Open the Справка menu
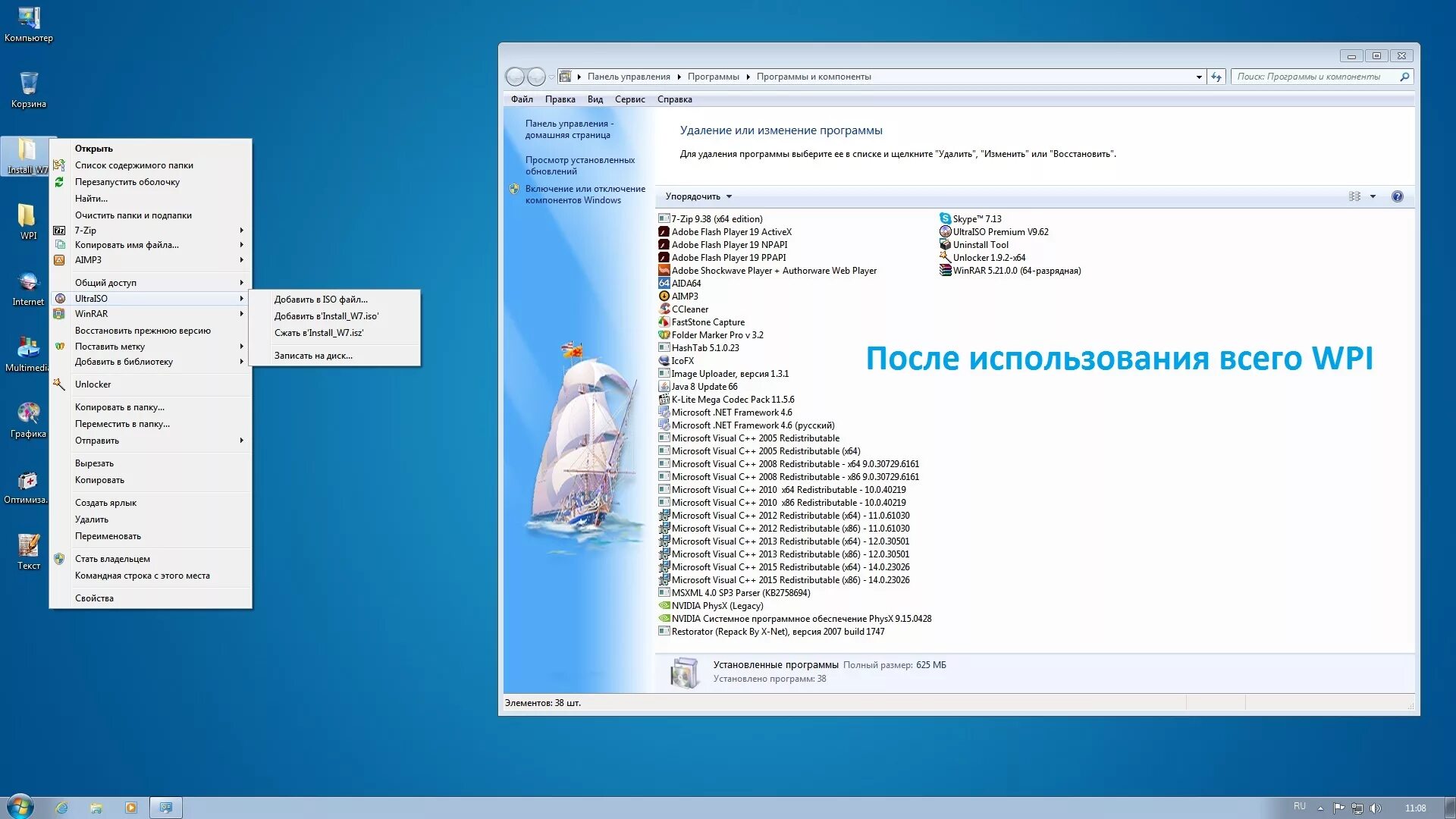Image resolution: width=1456 pixels, height=819 pixels. [674, 99]
